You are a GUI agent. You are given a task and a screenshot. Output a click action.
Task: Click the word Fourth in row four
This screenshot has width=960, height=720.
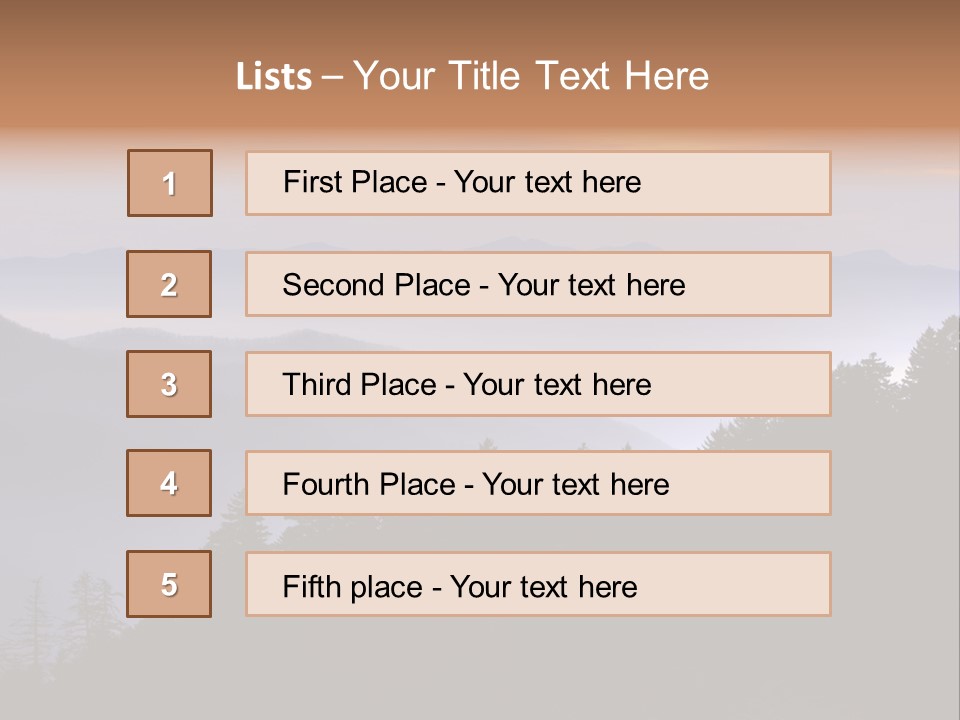tap(322, 485)
